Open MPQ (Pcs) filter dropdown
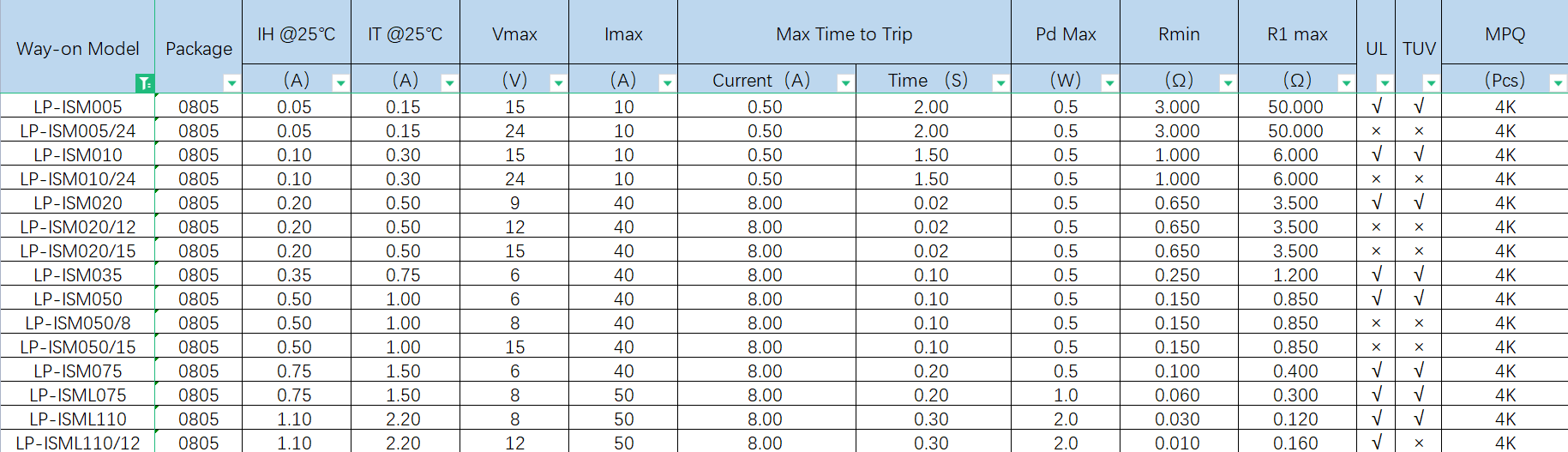Image resolution: width=1568 pixels, height=452 pixels. tap(1558, 83)
